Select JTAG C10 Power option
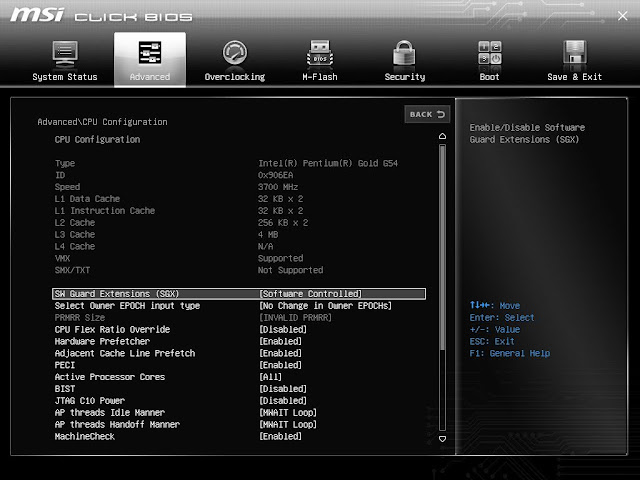 [x=89, y=400]
